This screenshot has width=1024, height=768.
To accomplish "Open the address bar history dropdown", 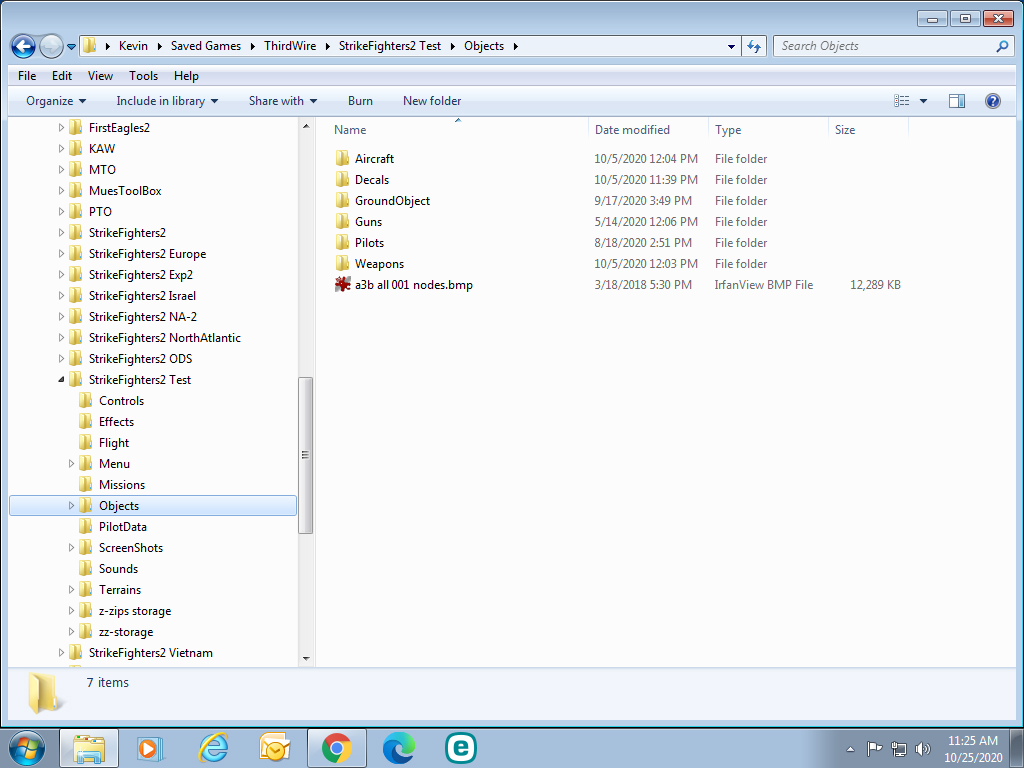I will (731, 46).
